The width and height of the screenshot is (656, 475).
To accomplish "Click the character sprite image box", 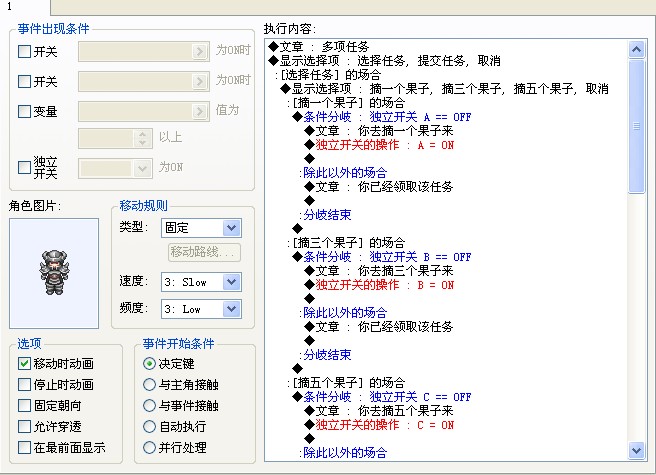I will 54,273.
